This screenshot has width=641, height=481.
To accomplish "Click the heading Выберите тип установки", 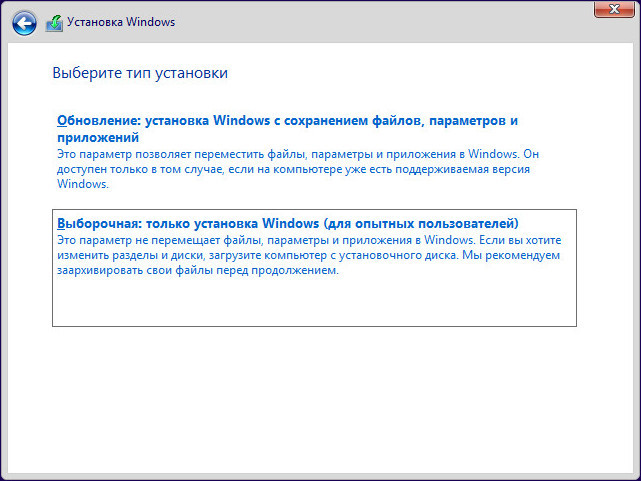I will pos(140,73).
